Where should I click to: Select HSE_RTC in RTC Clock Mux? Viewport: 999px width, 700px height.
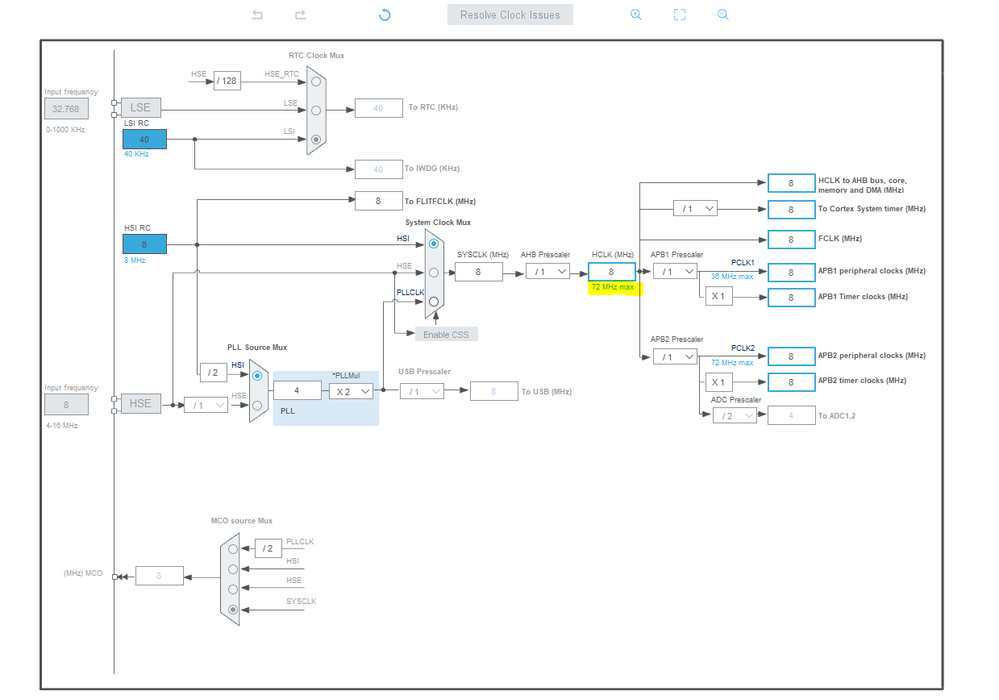[x=316, y=82]
